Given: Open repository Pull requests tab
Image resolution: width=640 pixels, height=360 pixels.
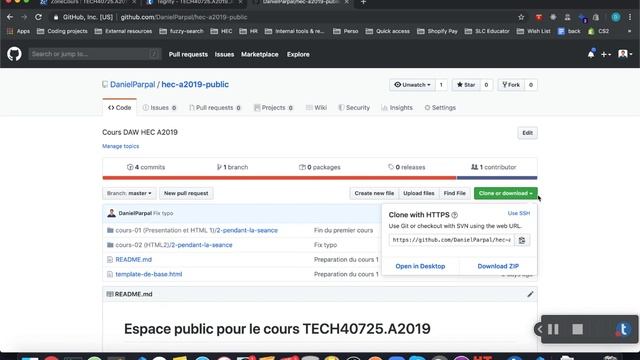Looking at the screenshot, I should [215, 108].
